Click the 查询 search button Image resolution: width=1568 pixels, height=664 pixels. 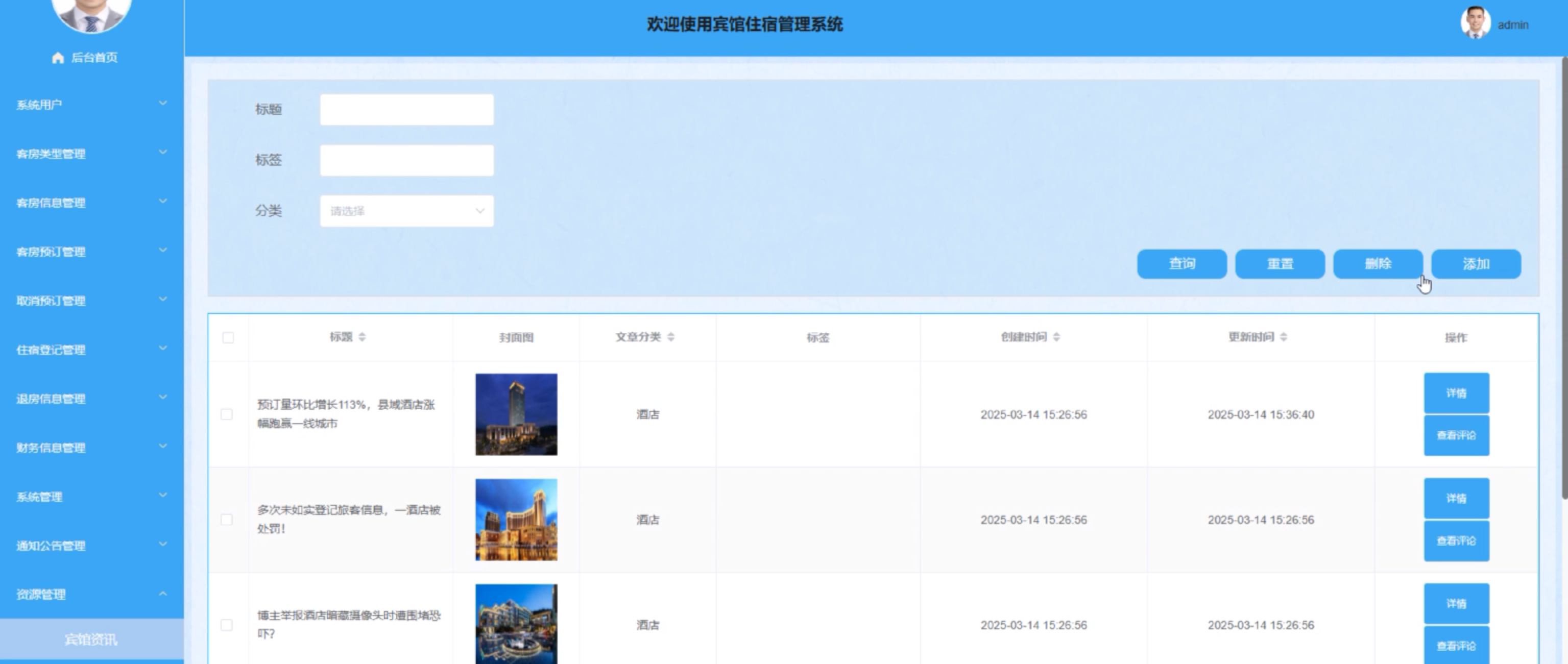coord(1181,264)
